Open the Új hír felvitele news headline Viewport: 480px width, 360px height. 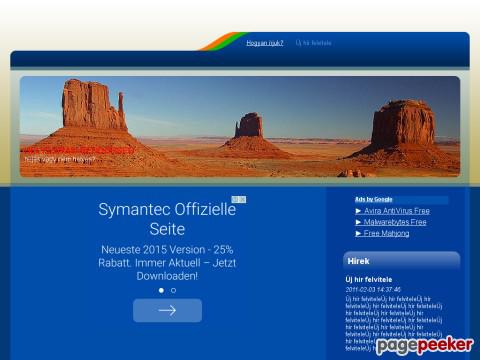tap(369, 279)
